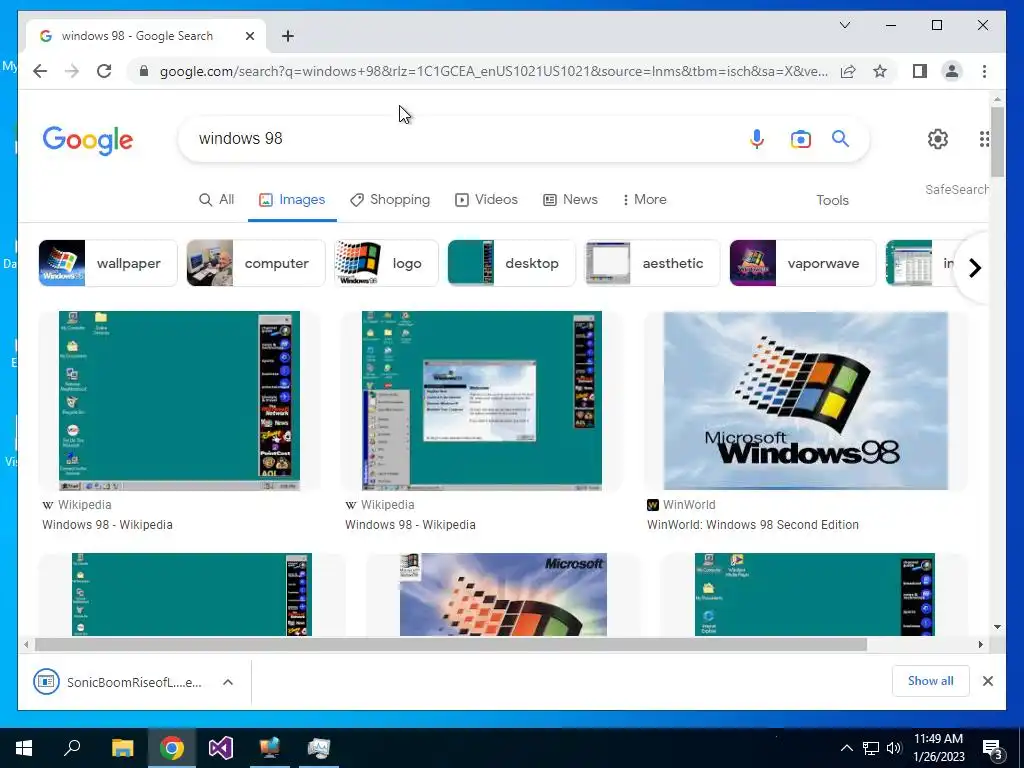This screenshot has width=1024, height=768.
Task: Go back to the previous page
Action: coord(40,71)
